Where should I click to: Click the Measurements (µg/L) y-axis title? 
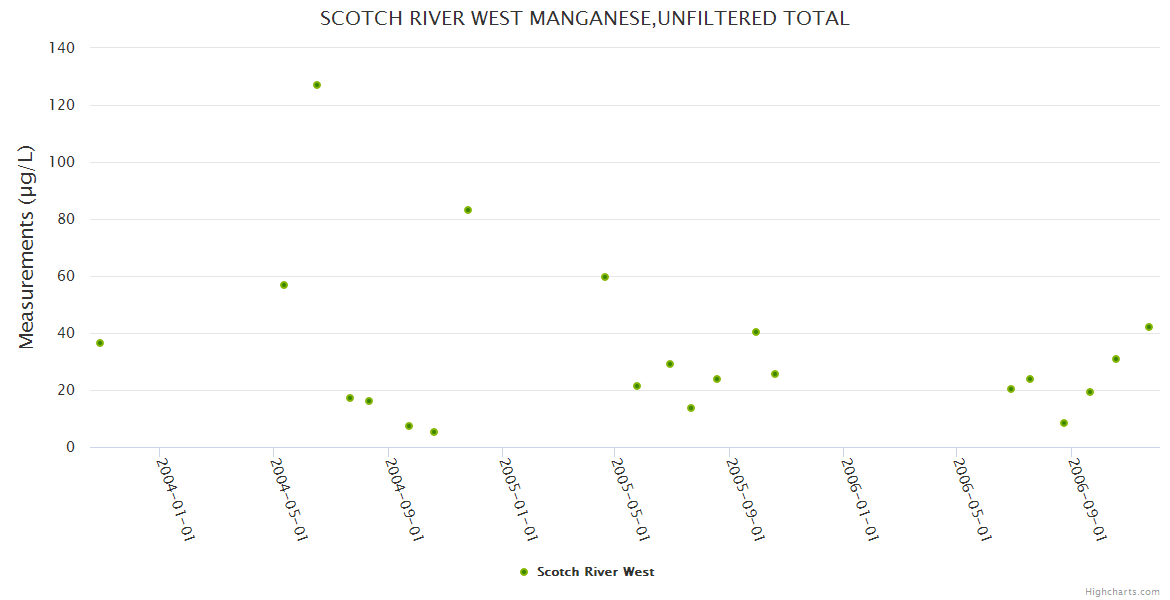[27, 247]
